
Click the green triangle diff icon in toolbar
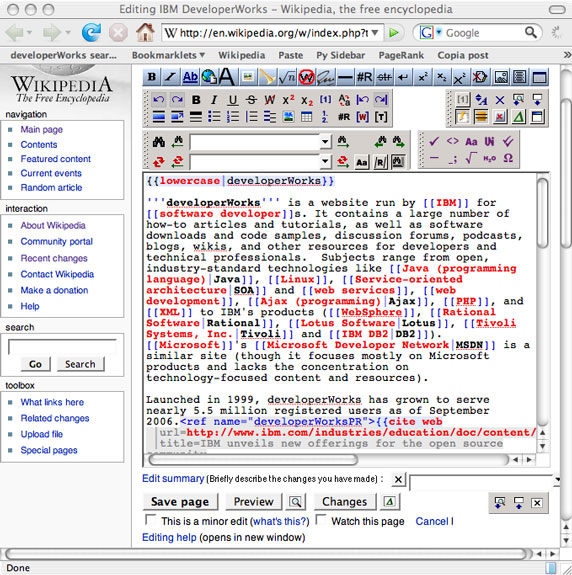tap(518, 117)
